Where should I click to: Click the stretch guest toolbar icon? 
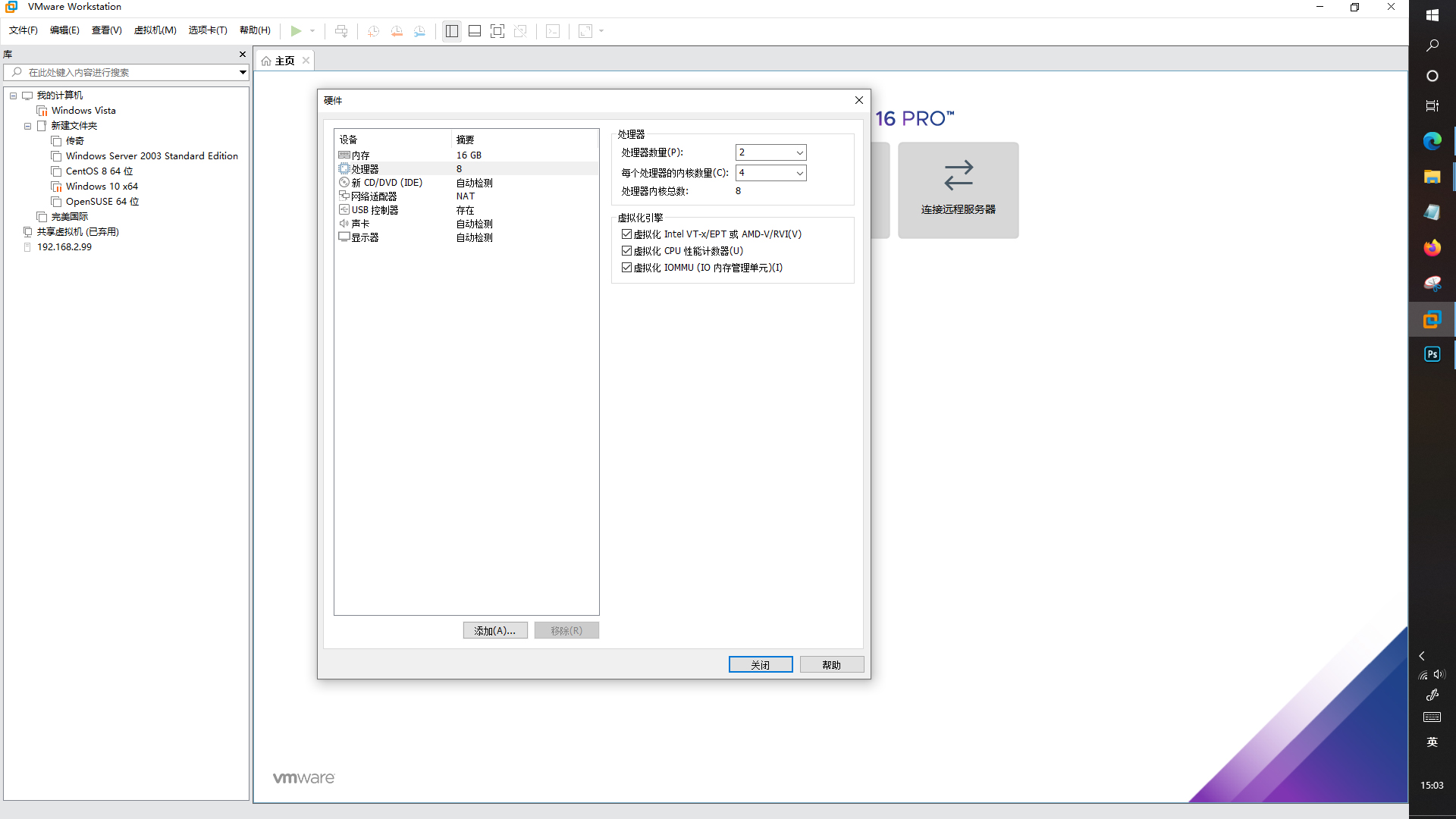point(585,31)
